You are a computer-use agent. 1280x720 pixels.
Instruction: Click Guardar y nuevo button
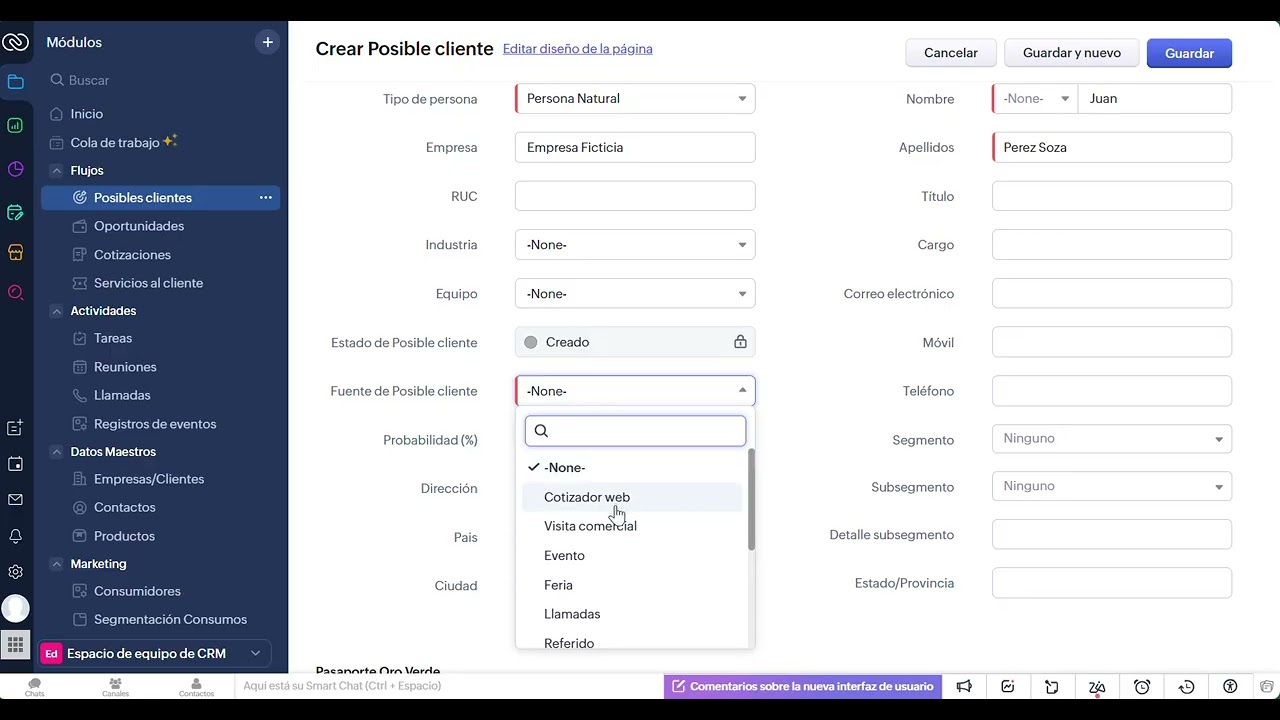point(1072,53)
